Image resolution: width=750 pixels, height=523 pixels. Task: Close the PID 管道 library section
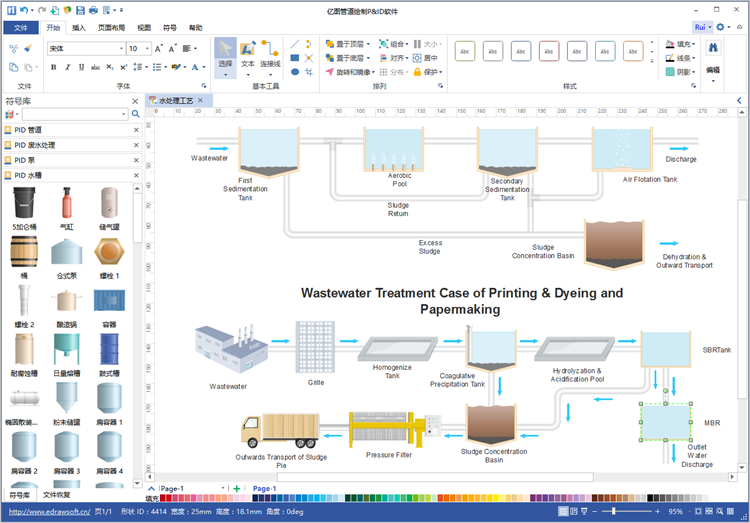[135, 130]
